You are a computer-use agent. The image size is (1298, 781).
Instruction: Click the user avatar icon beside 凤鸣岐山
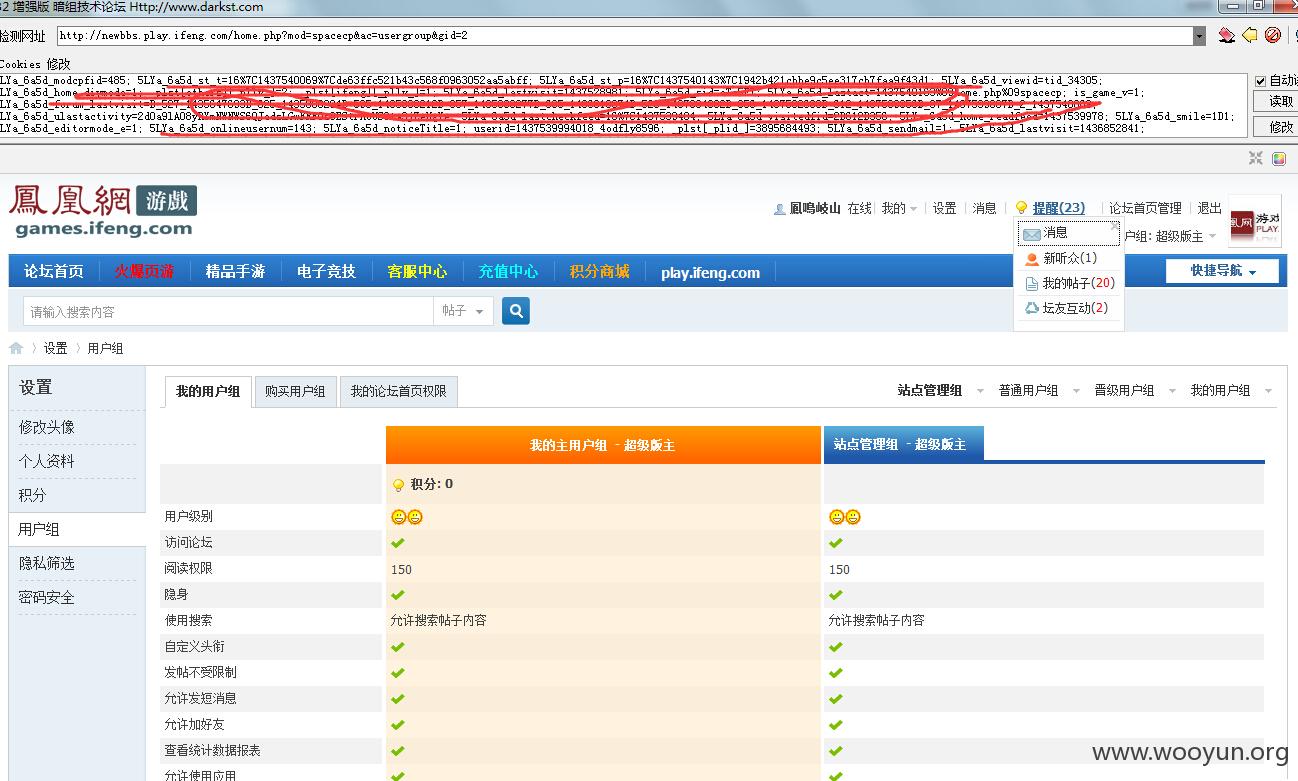point(779,209)
